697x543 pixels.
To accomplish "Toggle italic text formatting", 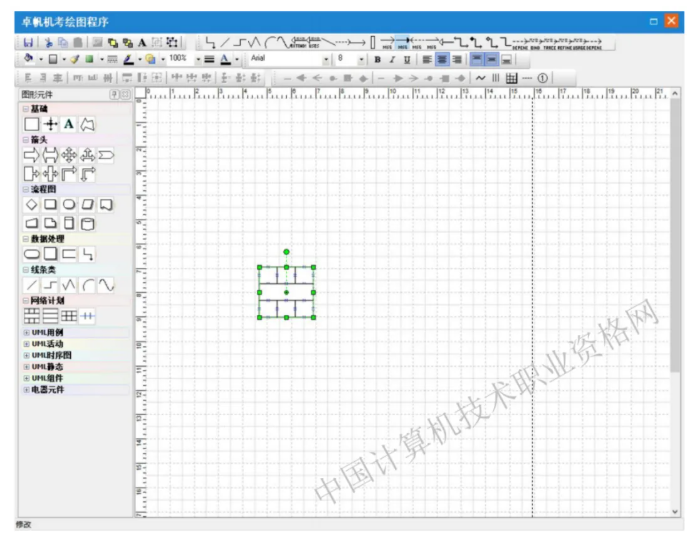I will [392, 59].
